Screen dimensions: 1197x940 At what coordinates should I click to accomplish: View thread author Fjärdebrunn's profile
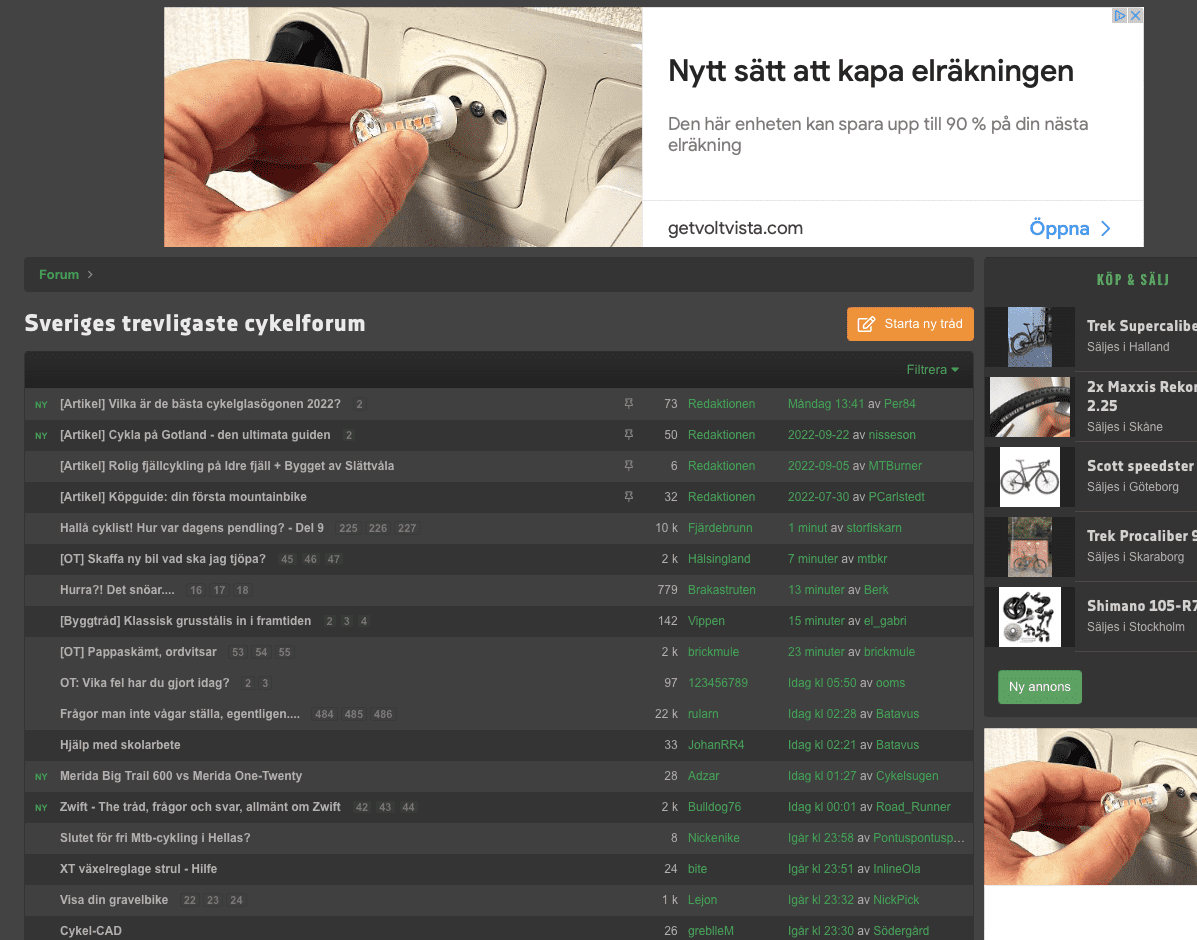pyautogui.click(x=719, y=528)
